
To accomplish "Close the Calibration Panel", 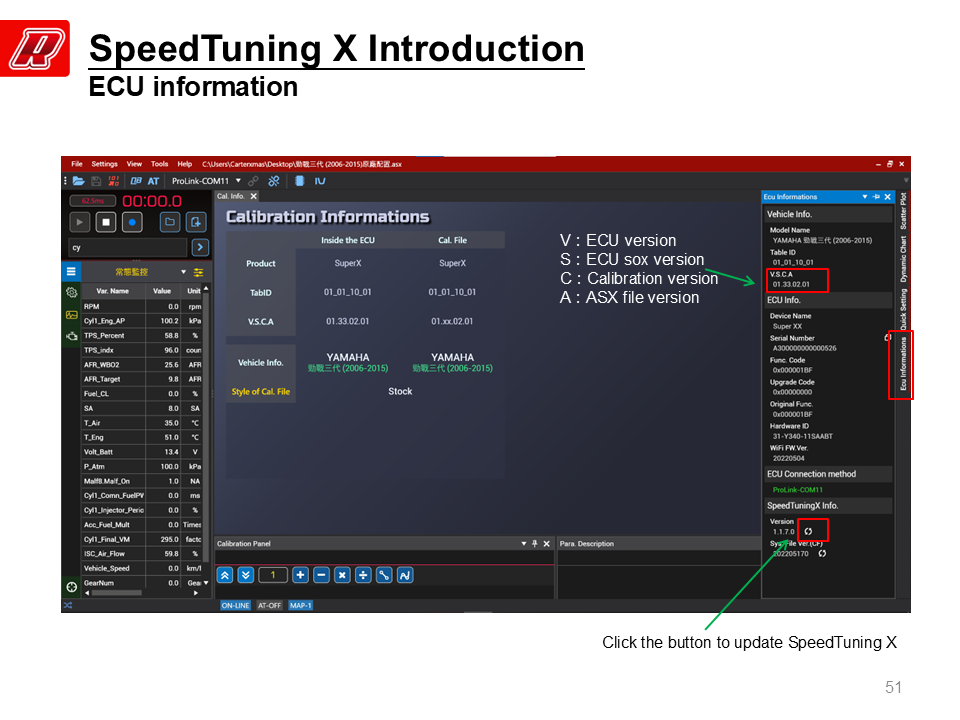I will point(547,544).
